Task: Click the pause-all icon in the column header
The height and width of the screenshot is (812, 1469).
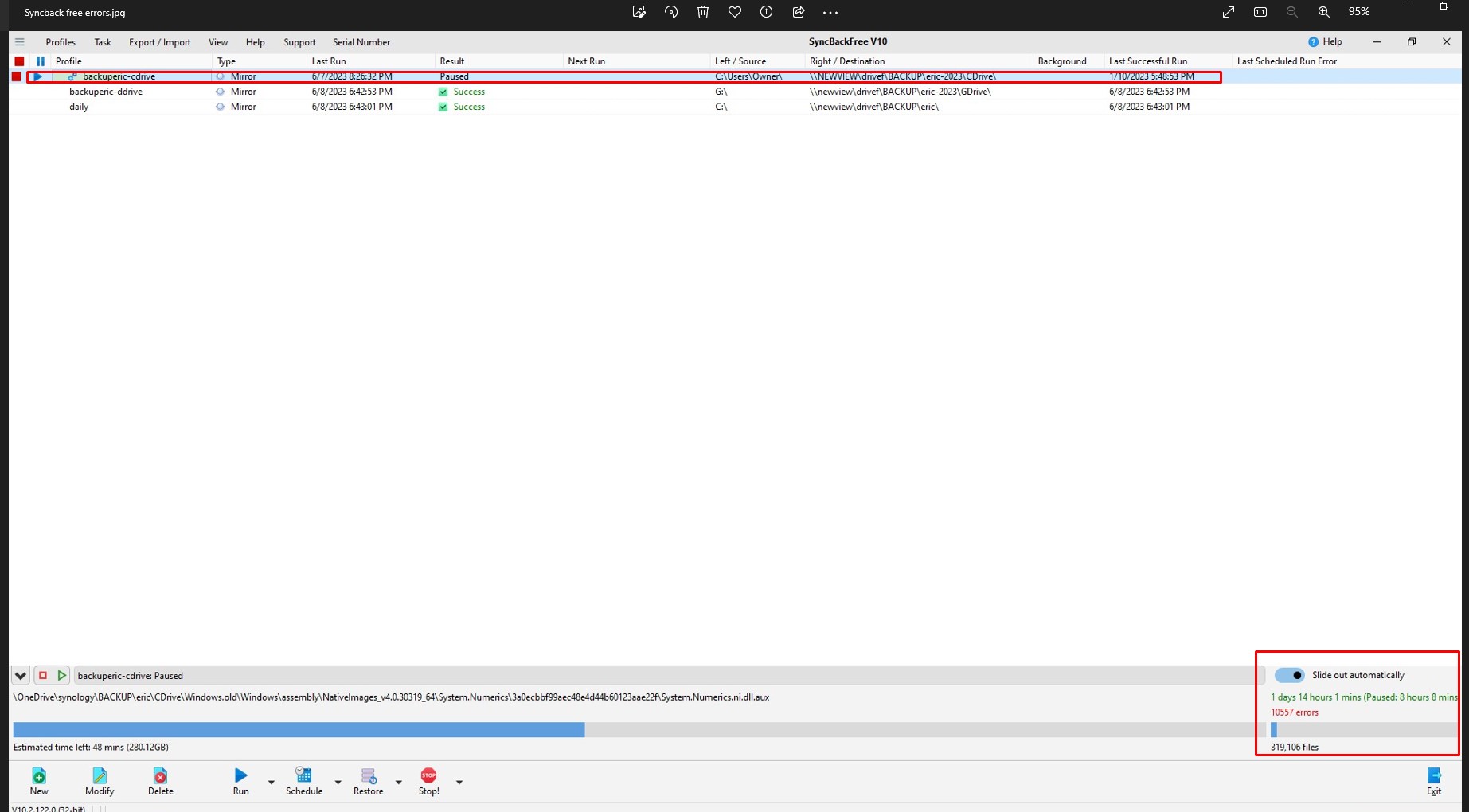Action: tap(41, 61)
